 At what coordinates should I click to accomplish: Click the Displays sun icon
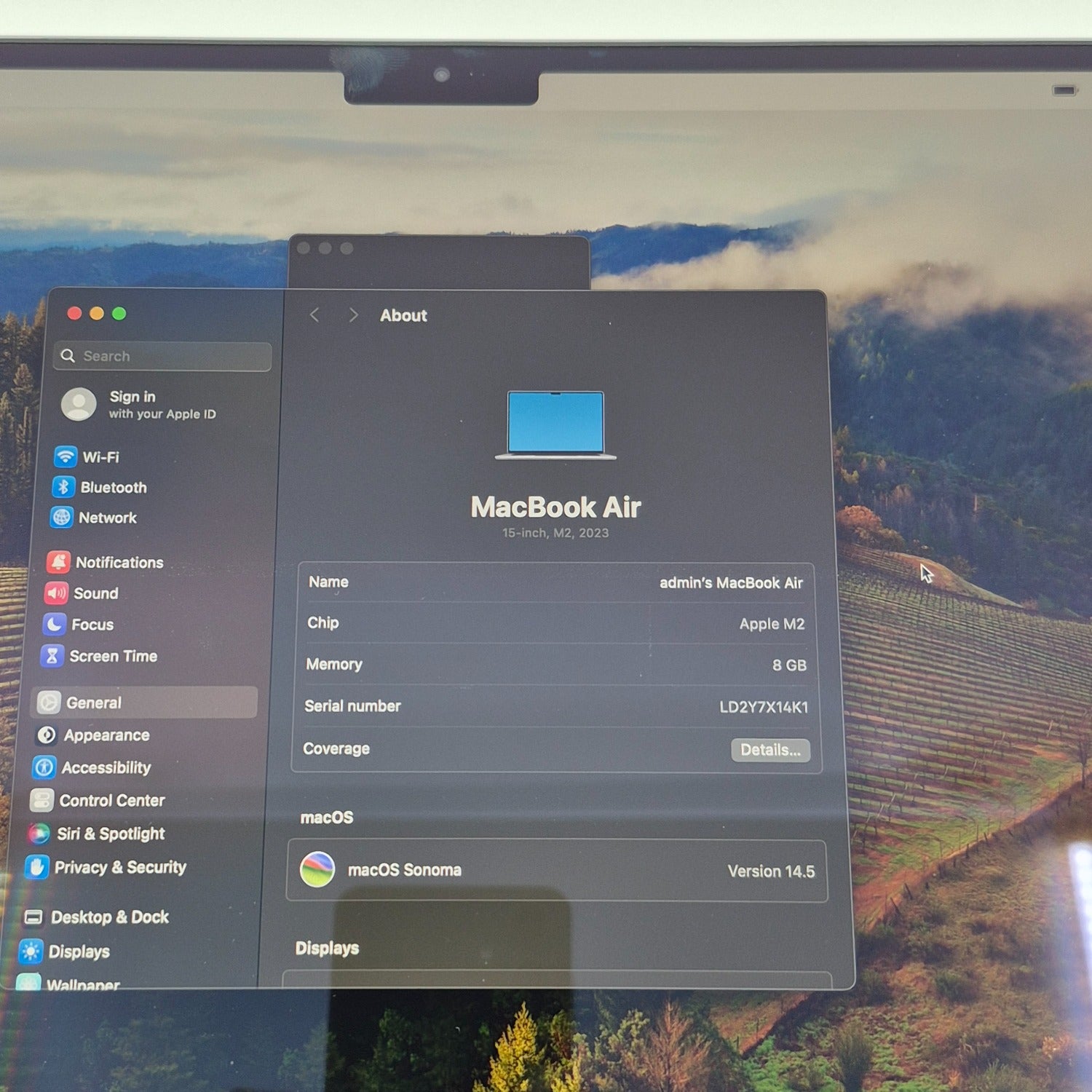click(31, 951)
